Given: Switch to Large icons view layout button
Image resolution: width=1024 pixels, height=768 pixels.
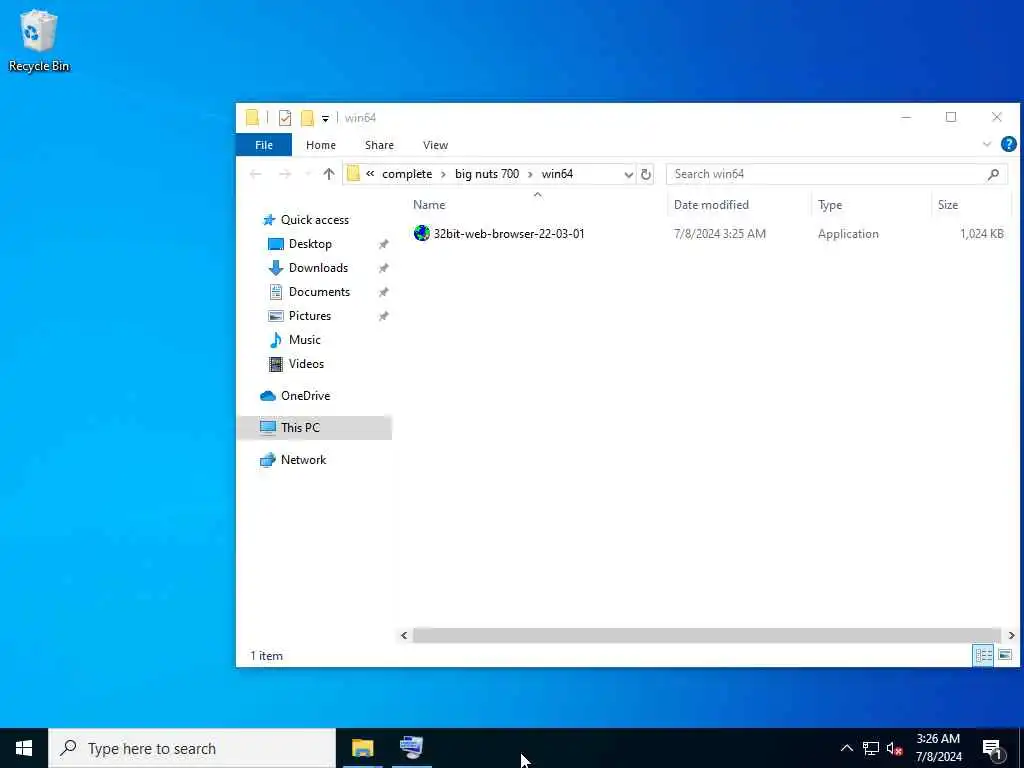Looking at the screenshot, I should pos(1005,655).
